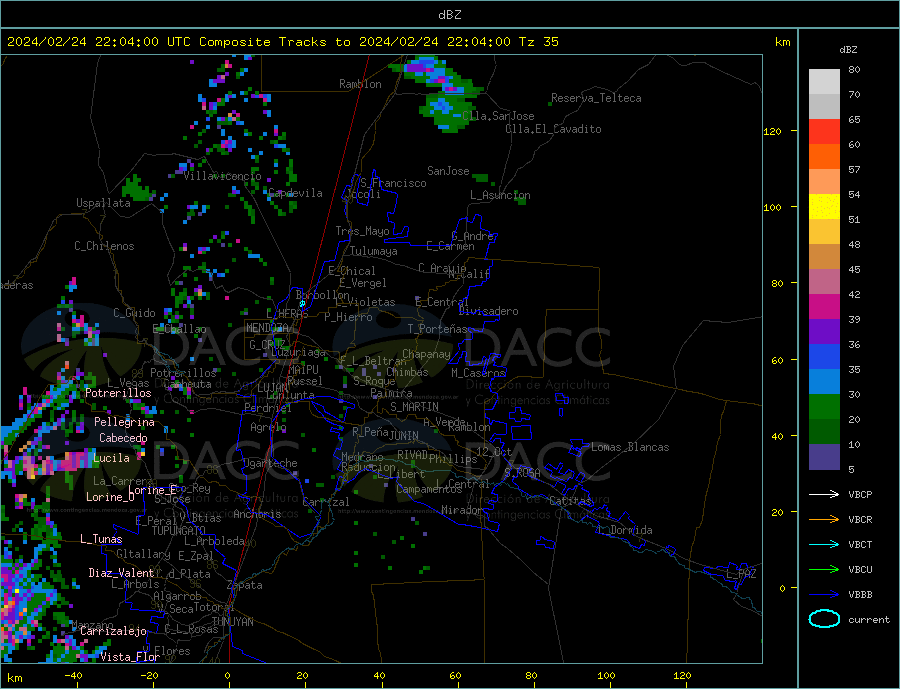Click the 'Diaz_Valent' label on map
Screen dimensions: 900x689
pos(121,573)
